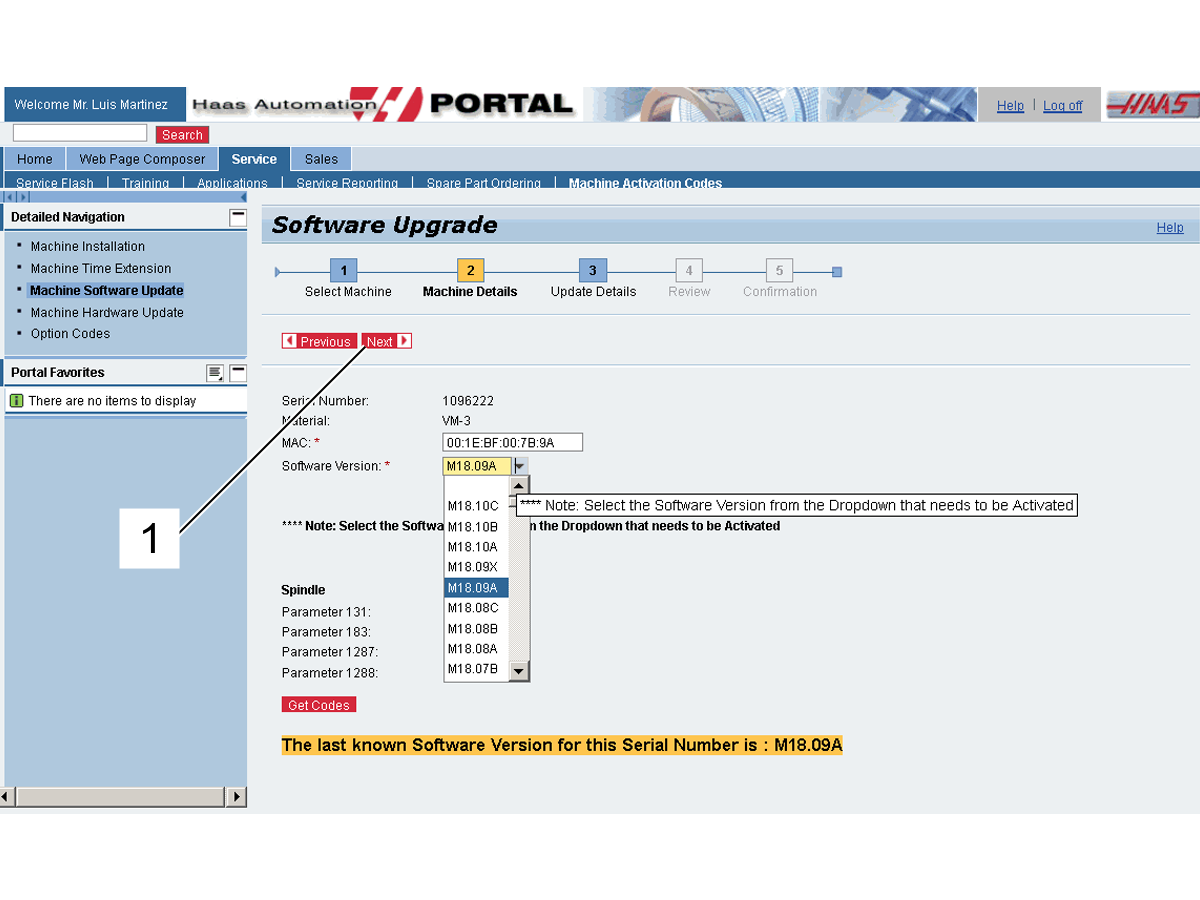Open the Service Reporting submenu
1200x900 pixels.
pyautogui.click(x=347, y=183)
